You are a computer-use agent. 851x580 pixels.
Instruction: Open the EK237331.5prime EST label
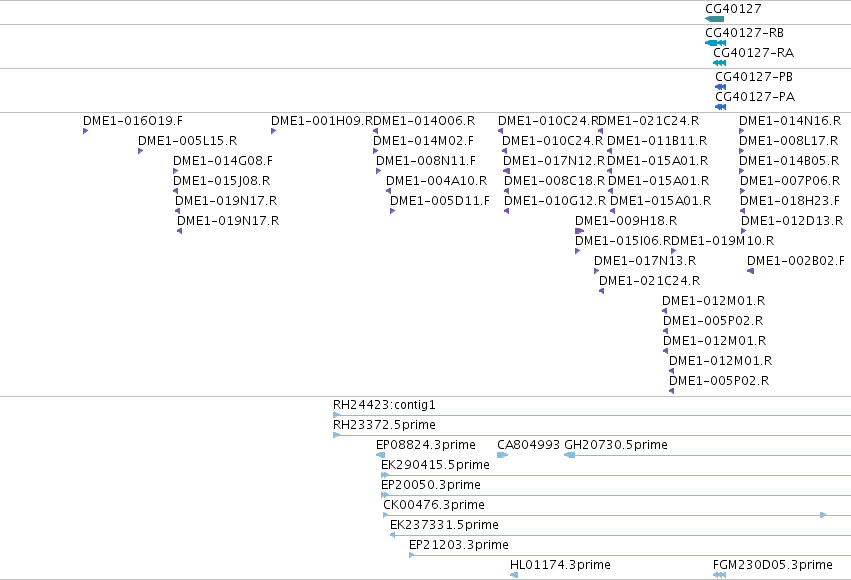click(x=444, y=525)
